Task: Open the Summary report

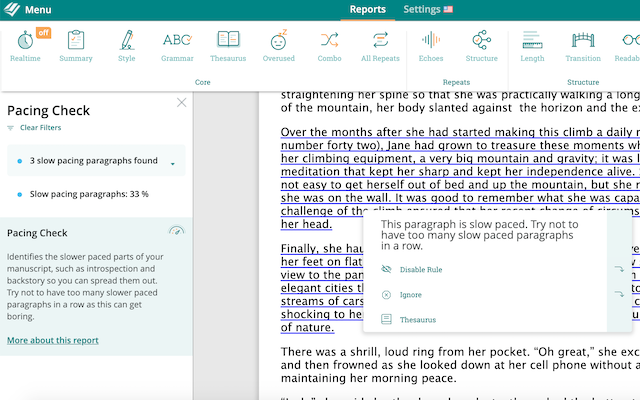Action: tap(76, 46)
